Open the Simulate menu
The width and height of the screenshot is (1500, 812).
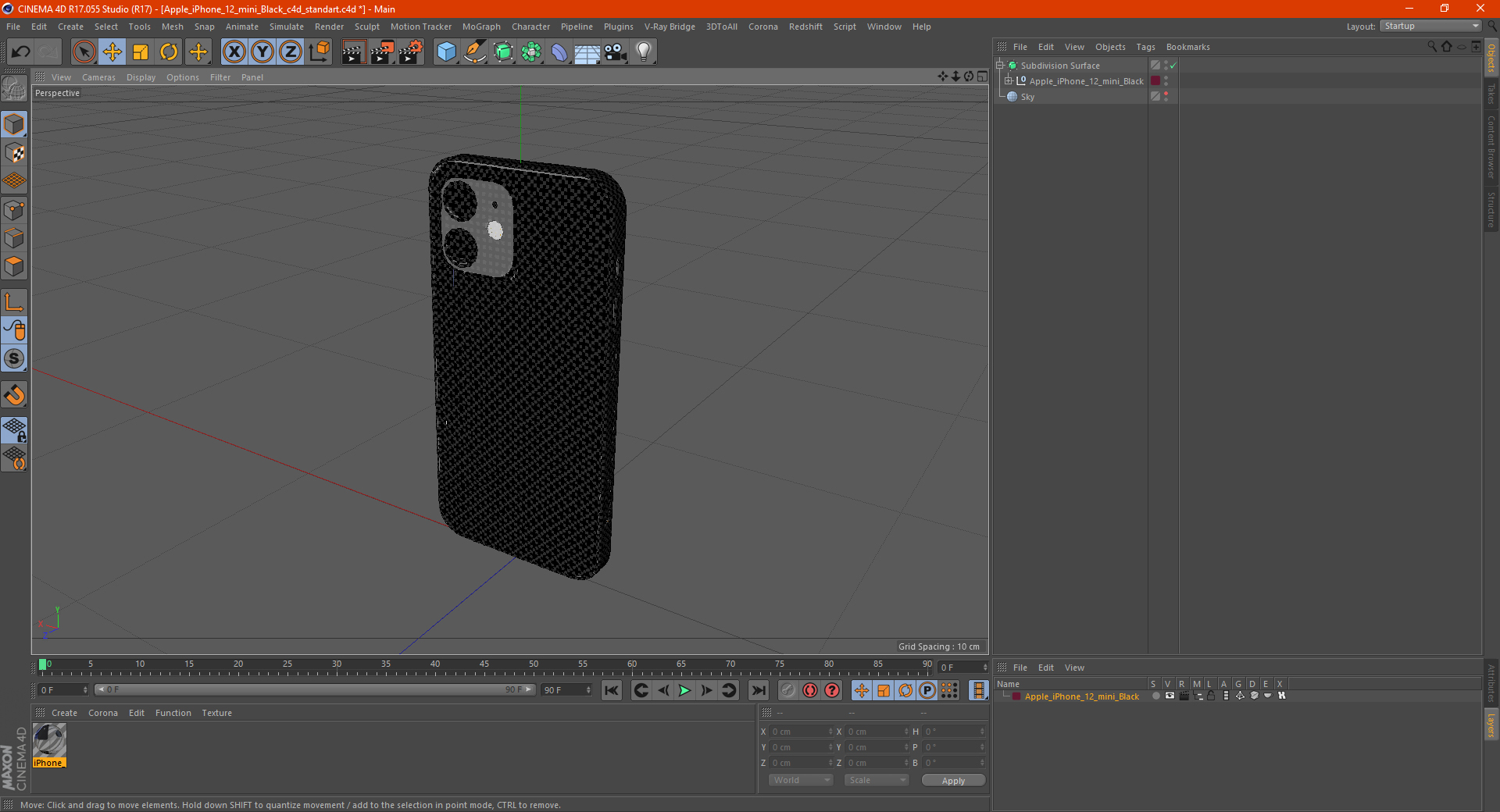[287, 27]
